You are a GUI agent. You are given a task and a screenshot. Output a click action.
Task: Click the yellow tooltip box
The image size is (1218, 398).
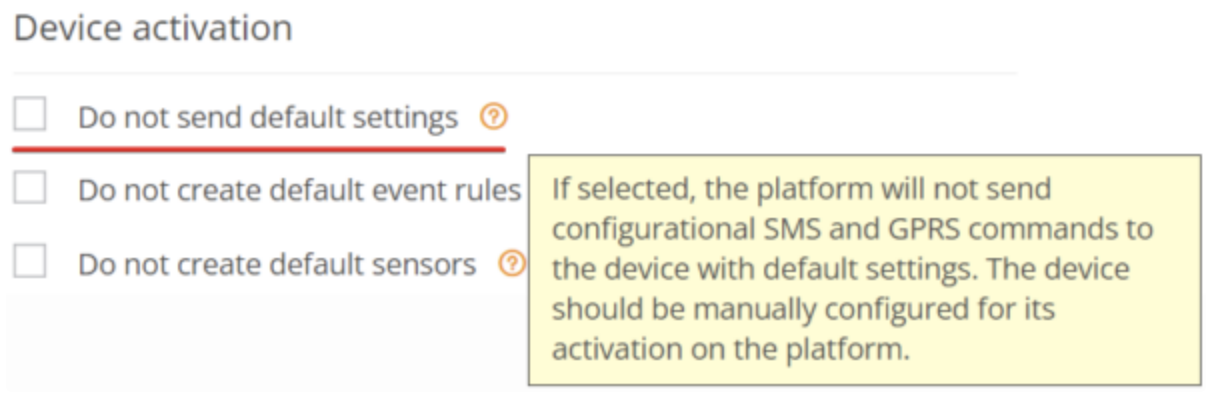coord(865,270)
